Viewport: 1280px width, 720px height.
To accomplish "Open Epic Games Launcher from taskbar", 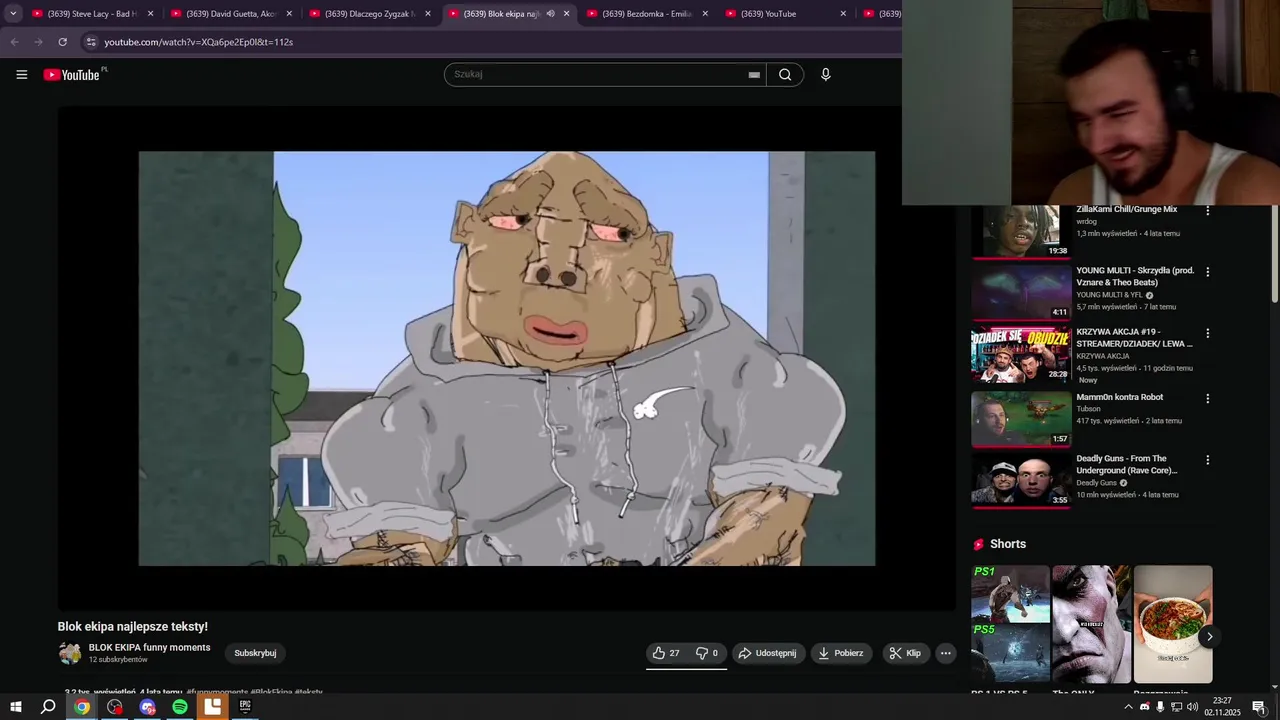I will click(245, 706).
